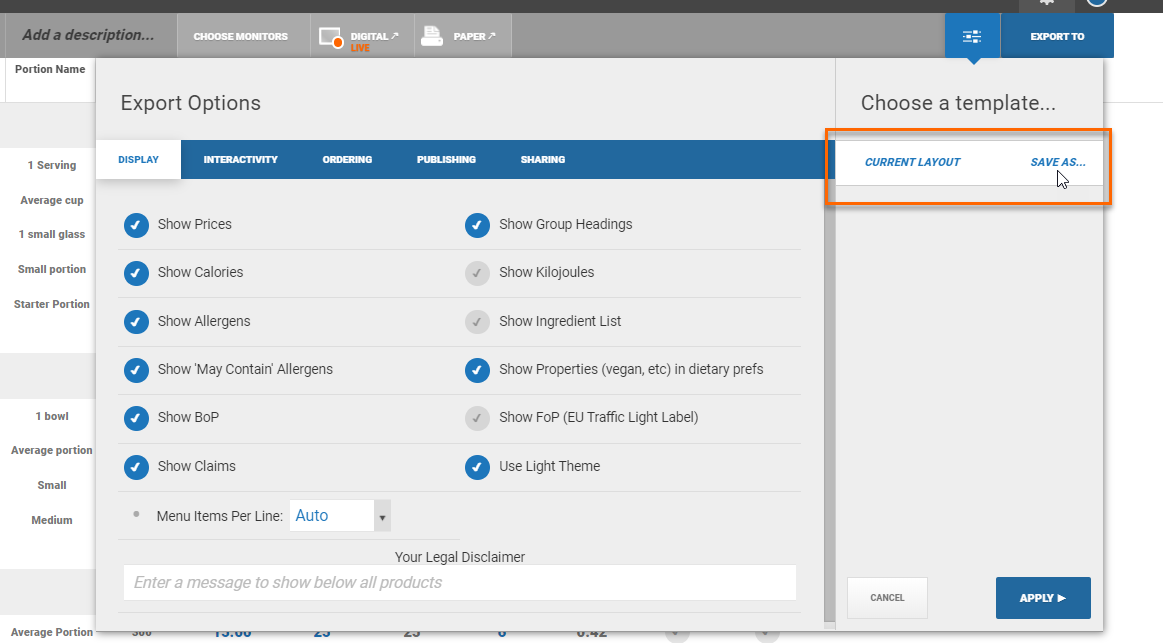Click the Digital live monitor icon
The width and height of the screenshot is (1163, 643).
pos(331,37)
